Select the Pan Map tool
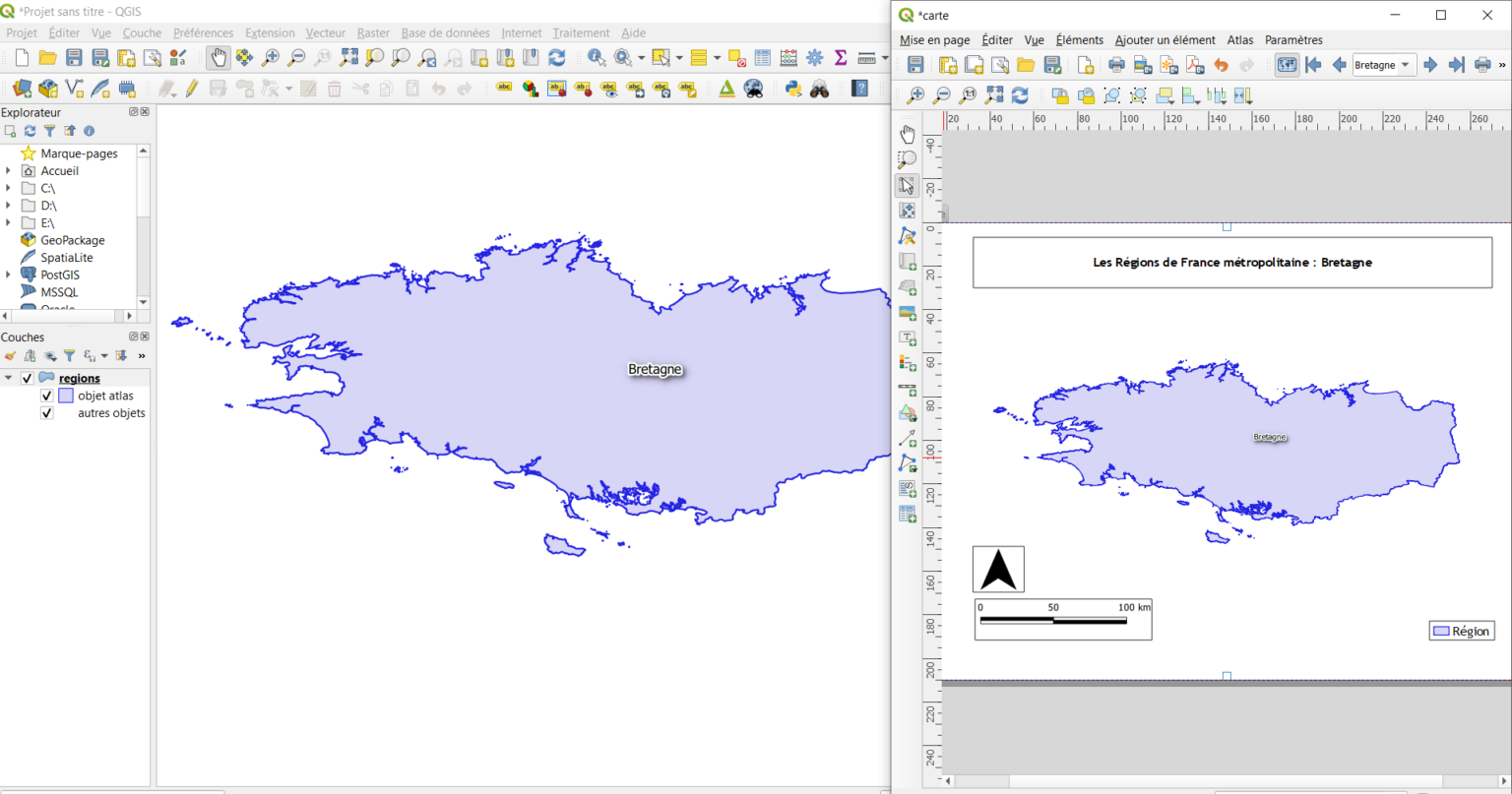The image size is (1512, 794). 217,57
